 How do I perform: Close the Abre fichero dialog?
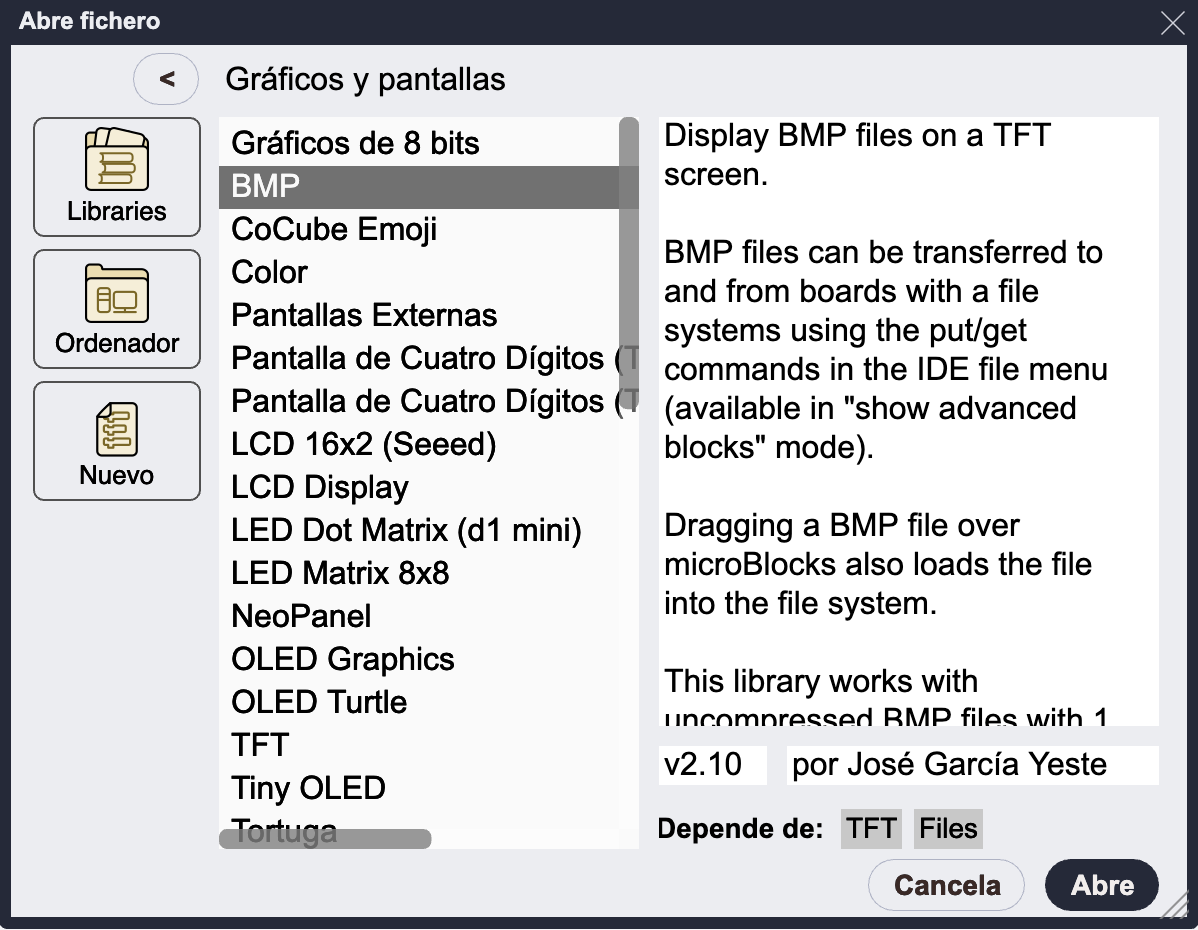pyautogui.click(x=1172, y=22)
